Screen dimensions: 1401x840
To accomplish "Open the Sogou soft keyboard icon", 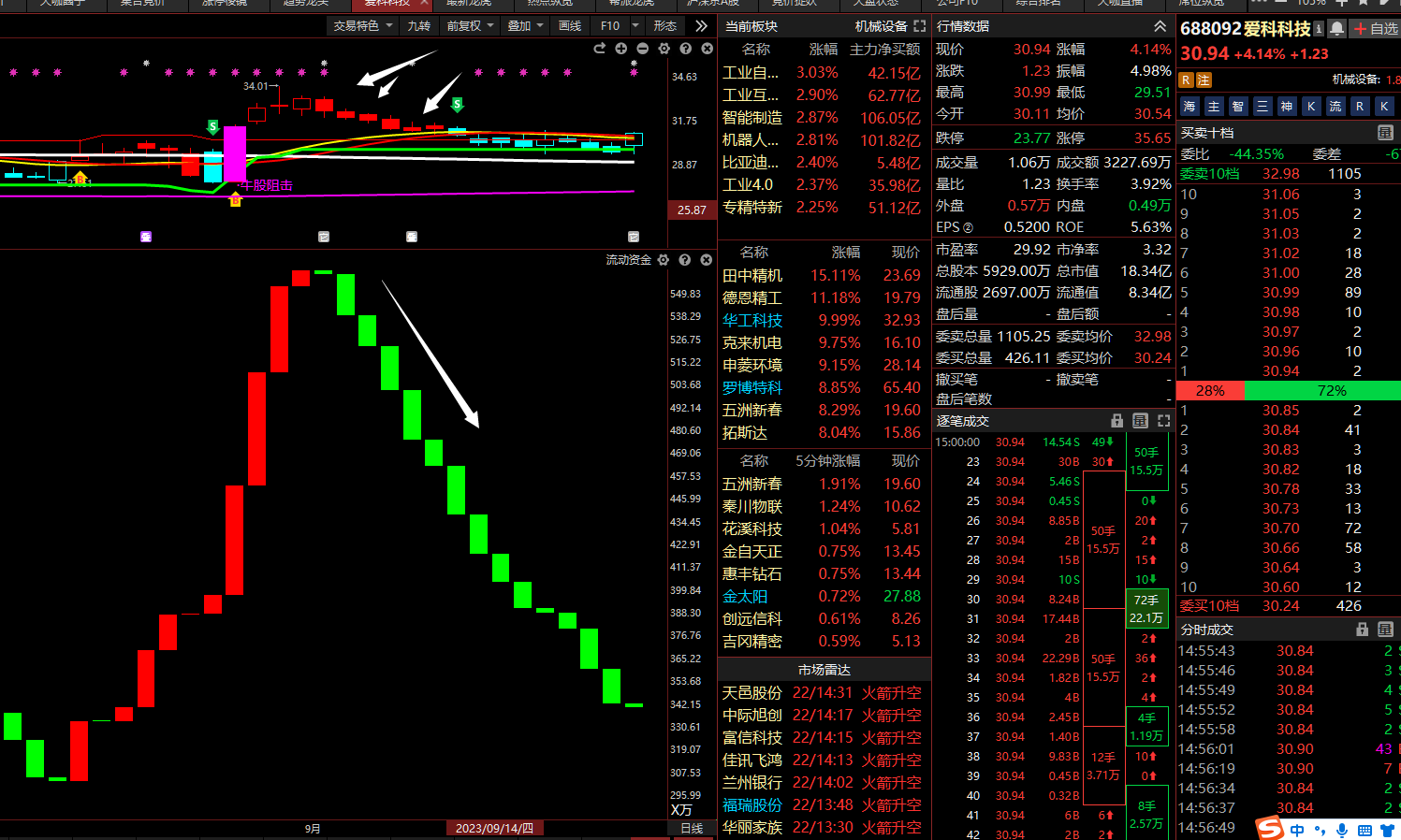I will click(x=1365, y=830).
